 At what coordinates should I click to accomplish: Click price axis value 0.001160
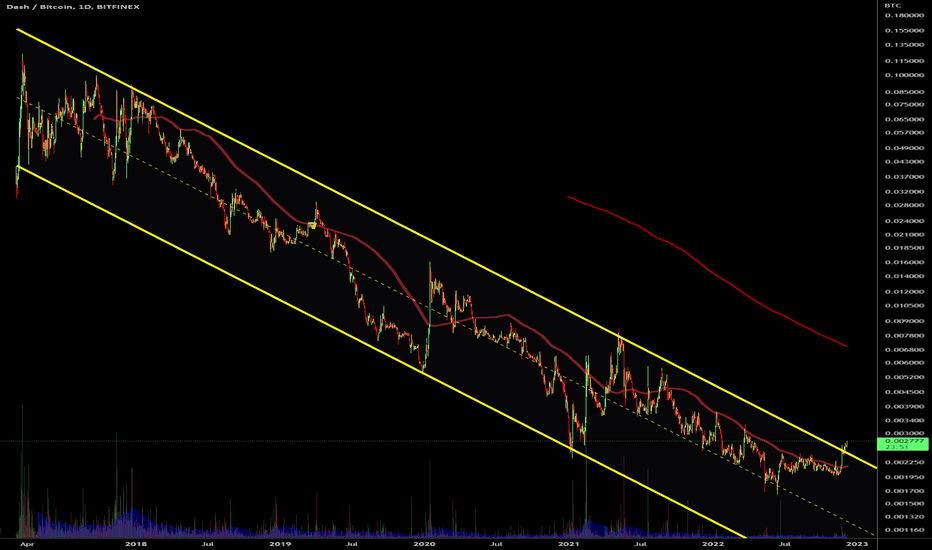[x=904, y=529]
